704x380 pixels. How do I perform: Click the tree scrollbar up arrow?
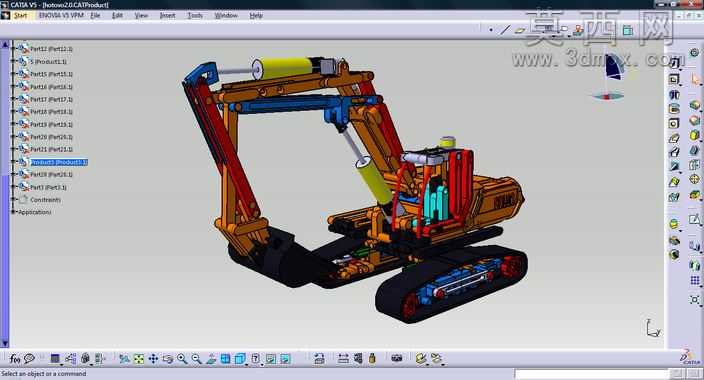5,44
